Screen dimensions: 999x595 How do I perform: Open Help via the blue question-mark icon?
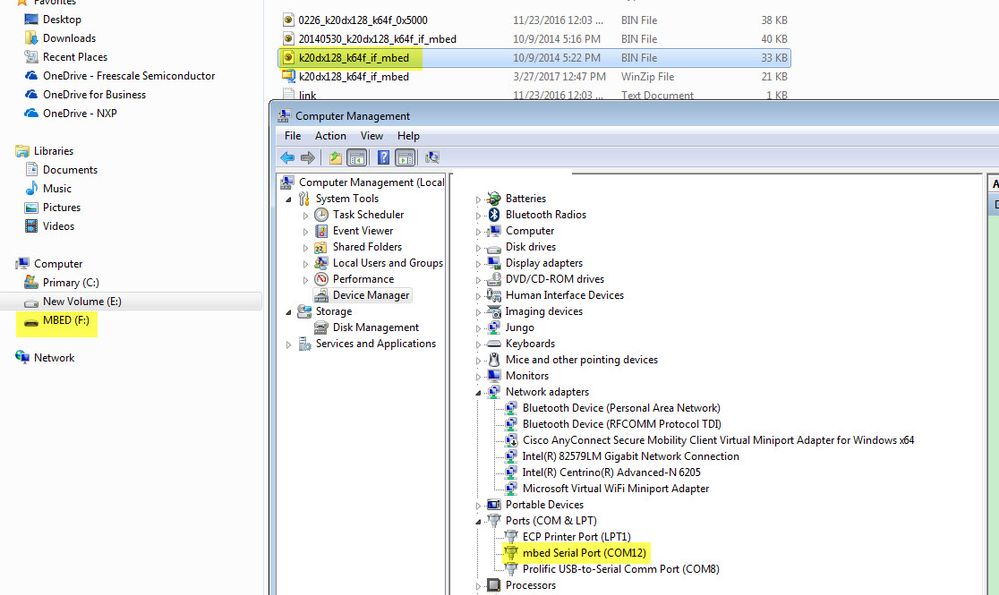pos(383,157)
